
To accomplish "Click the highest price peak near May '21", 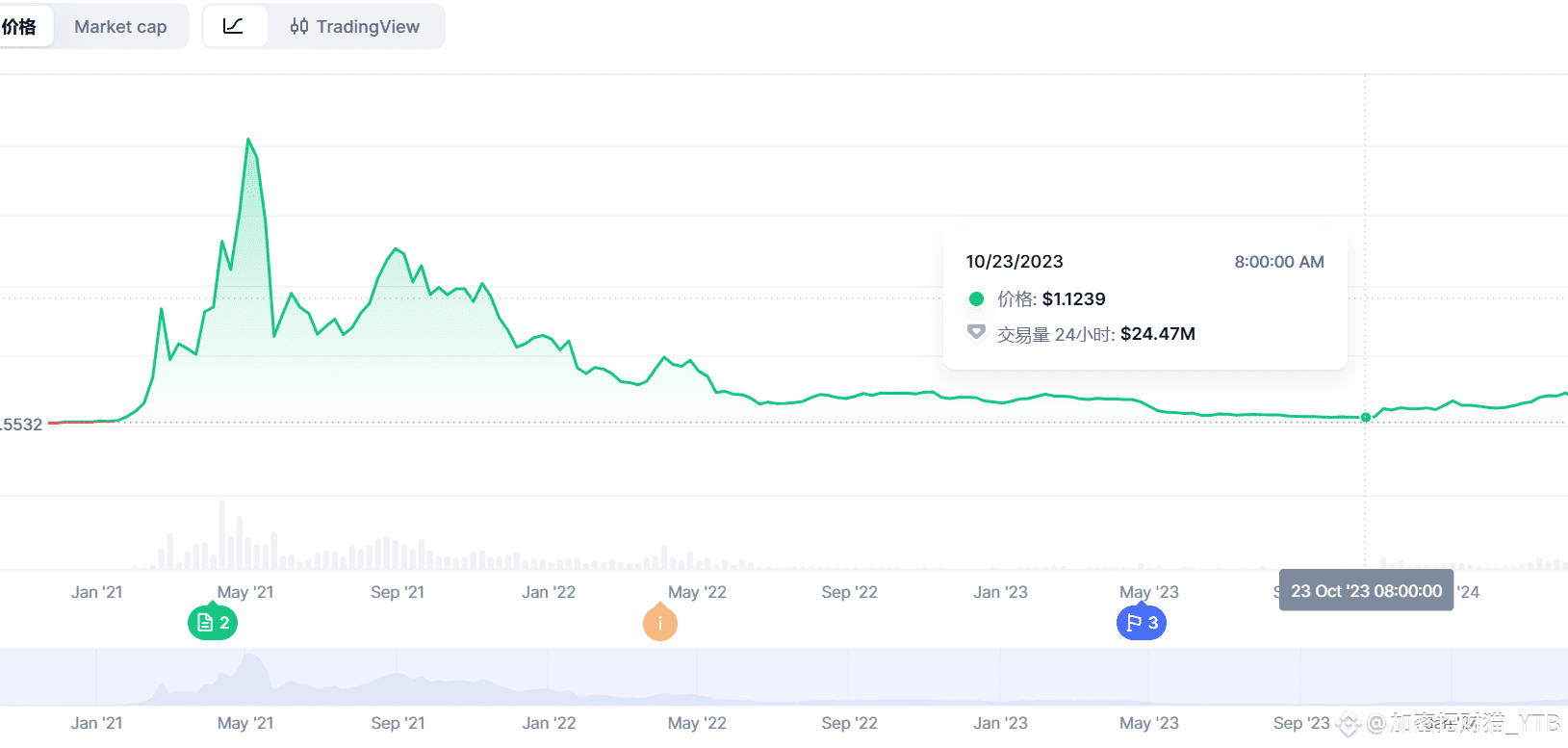I will [x=248, y=140].
